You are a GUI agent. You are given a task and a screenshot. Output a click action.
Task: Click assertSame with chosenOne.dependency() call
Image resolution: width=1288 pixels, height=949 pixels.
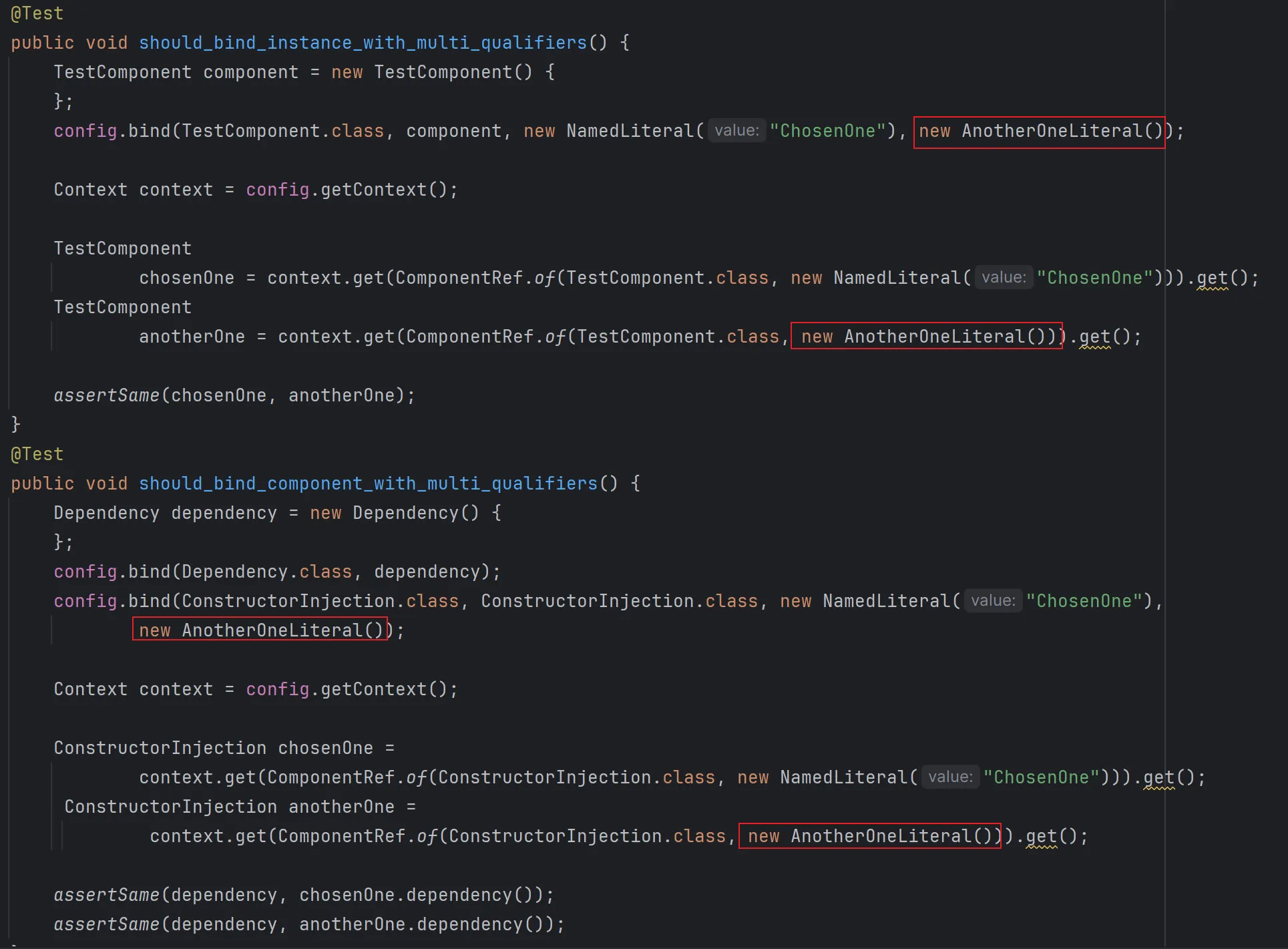point(303,895)
